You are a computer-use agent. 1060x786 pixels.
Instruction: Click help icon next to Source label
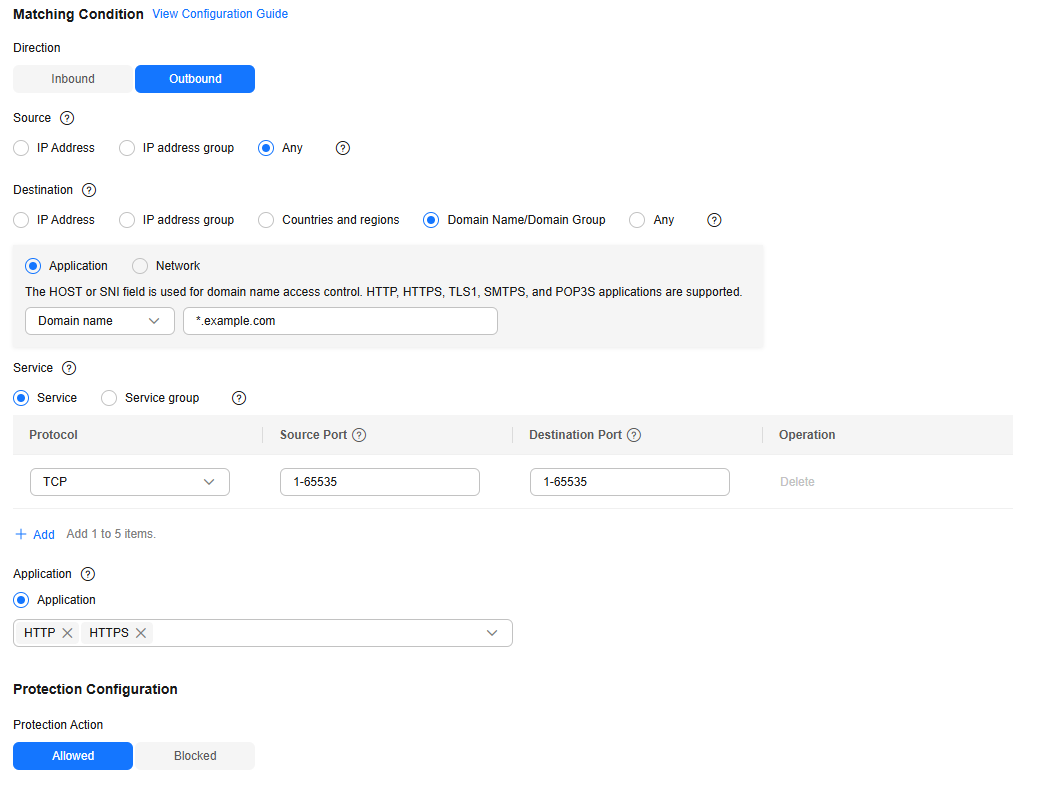coord(68,118)
